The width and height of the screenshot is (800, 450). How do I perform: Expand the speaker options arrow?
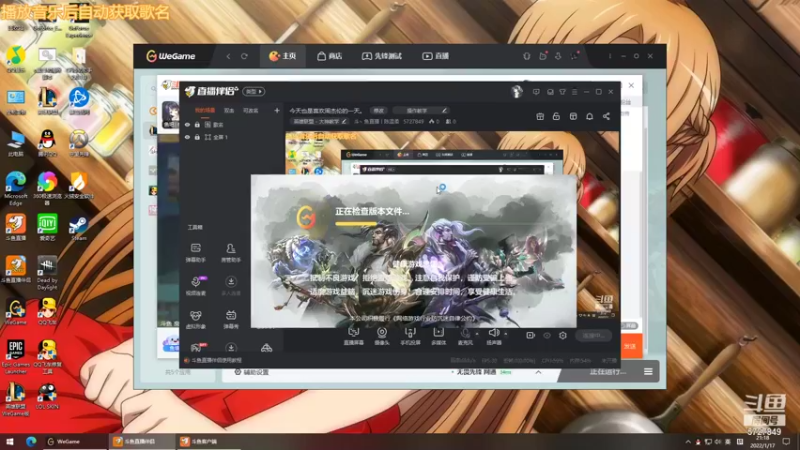(x=506, y=334)
